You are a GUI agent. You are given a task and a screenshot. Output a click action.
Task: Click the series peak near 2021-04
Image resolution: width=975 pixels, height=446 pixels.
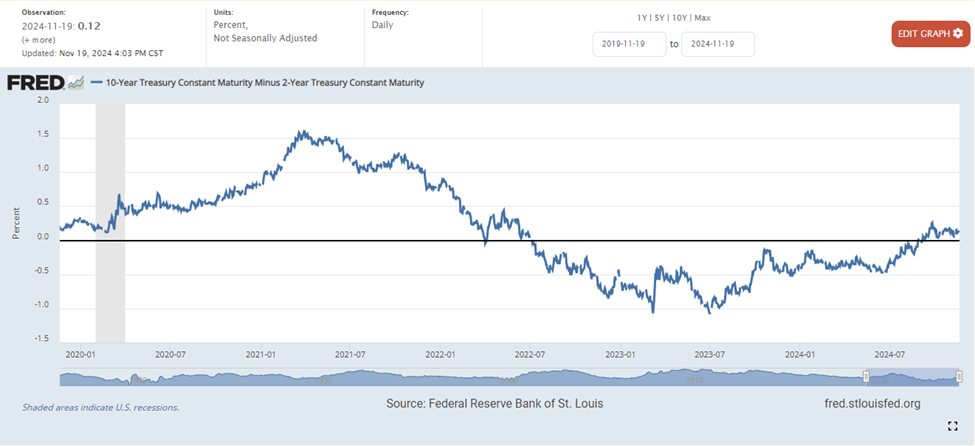click(x=300, y=131)
